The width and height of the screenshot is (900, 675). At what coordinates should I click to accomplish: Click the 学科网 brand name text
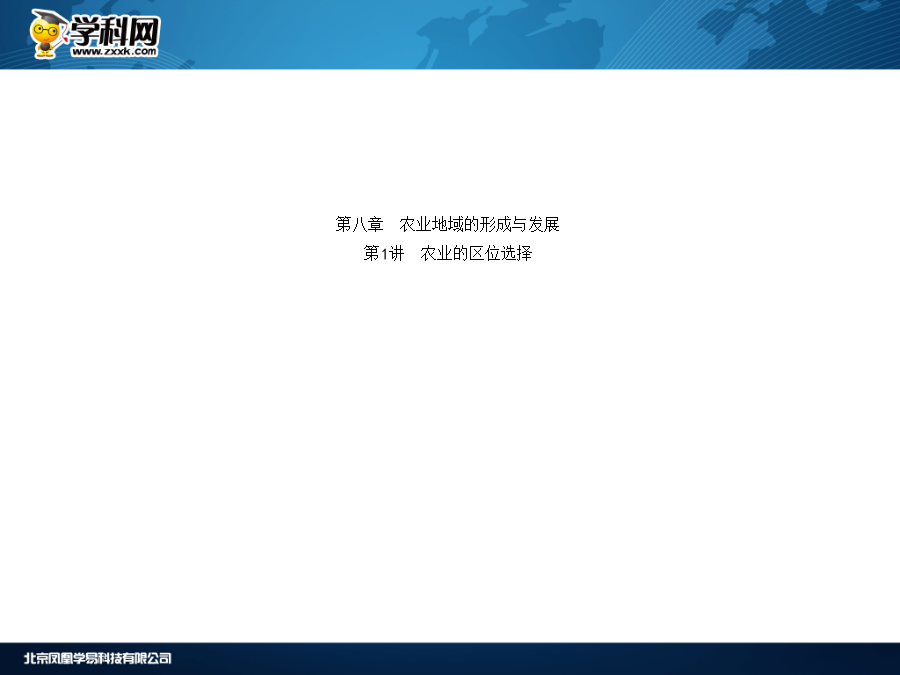click(x=115, y=30)
